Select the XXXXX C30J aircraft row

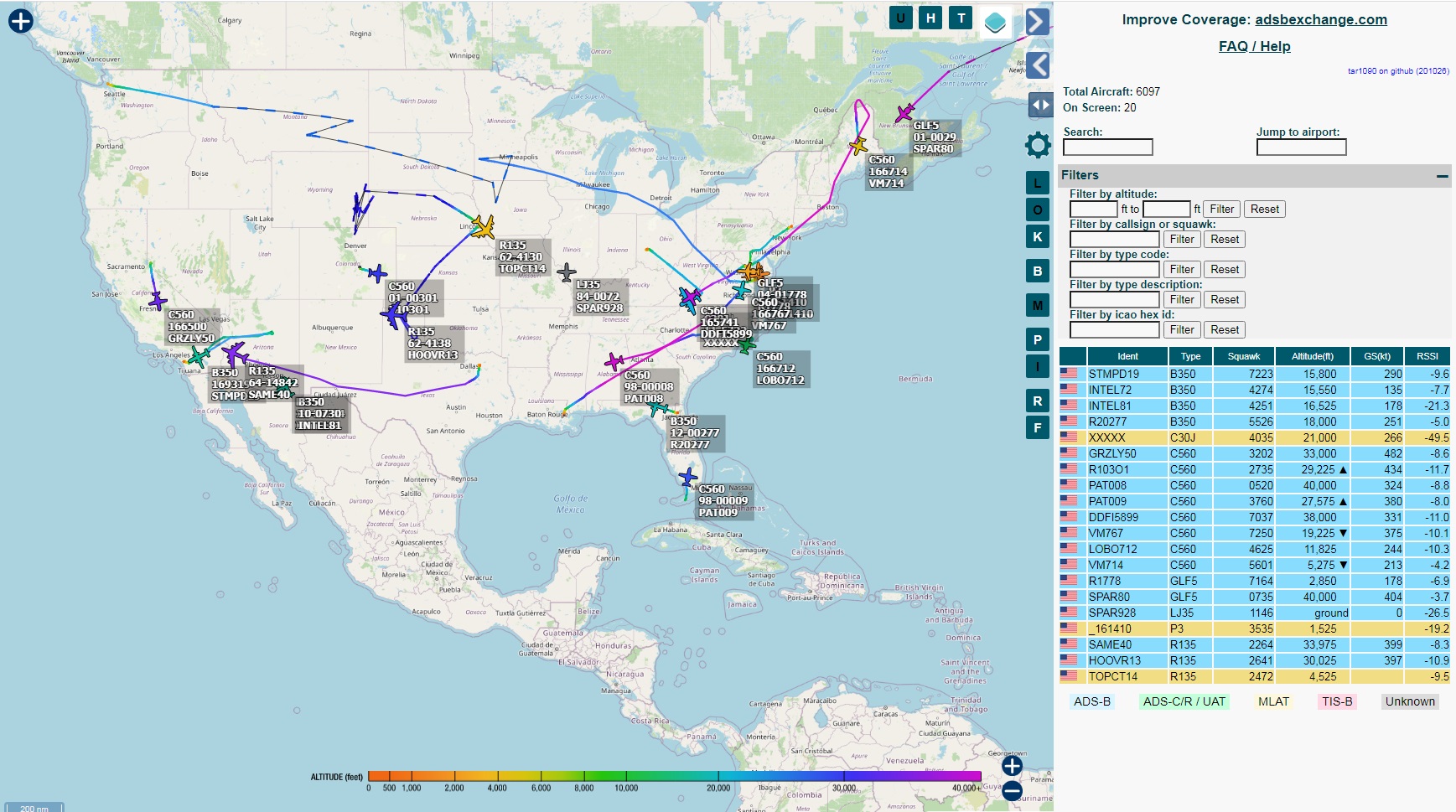point(1254,437)
